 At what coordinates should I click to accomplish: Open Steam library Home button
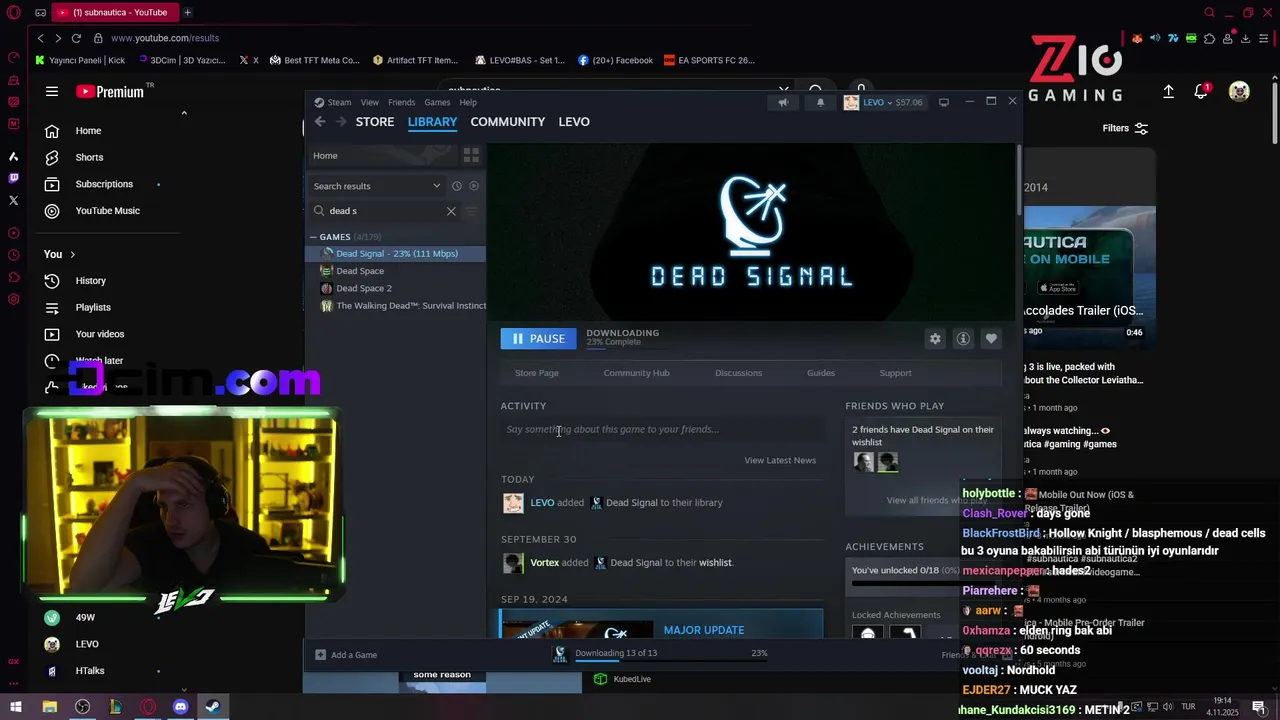(x=384, y=156)
